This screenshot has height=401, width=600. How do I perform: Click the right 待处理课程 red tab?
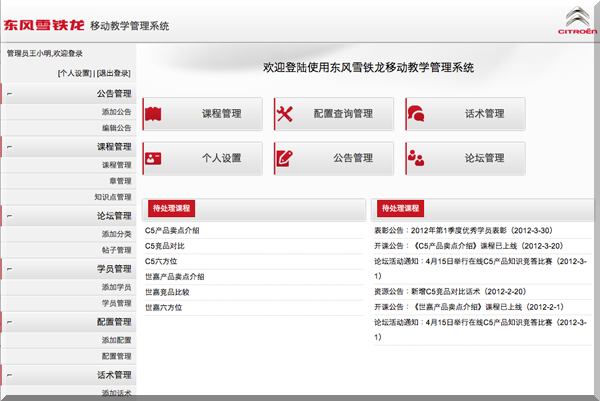click(x=400, y=209)
